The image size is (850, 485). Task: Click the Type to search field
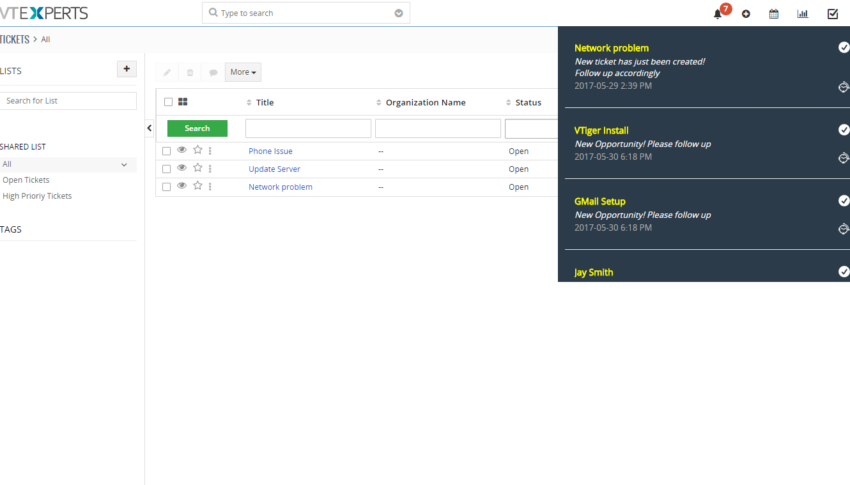pyautogui.click(x=306, y=13)
